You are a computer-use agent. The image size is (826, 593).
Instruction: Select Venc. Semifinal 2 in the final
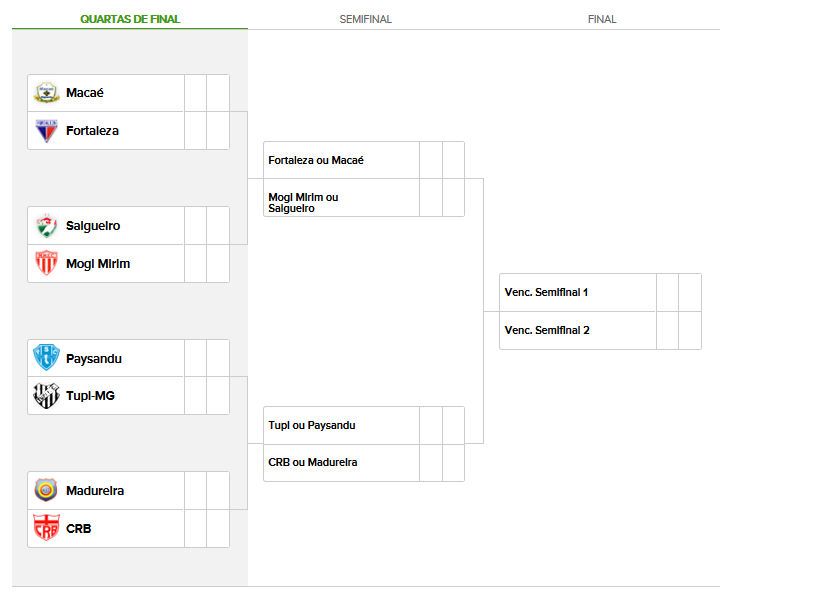pos(547,330)
